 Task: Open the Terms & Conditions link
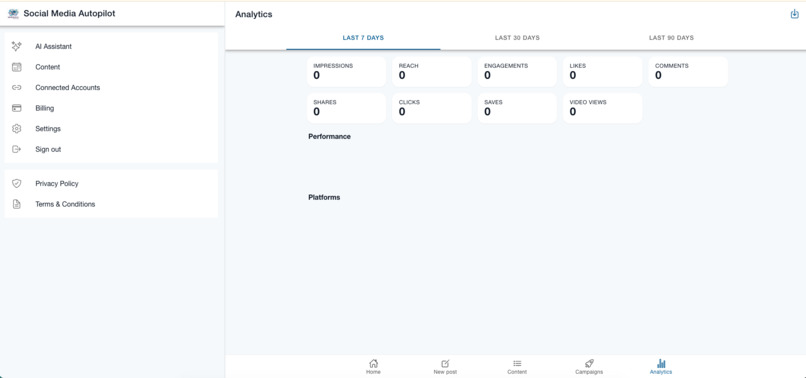[x=111, y=204]
